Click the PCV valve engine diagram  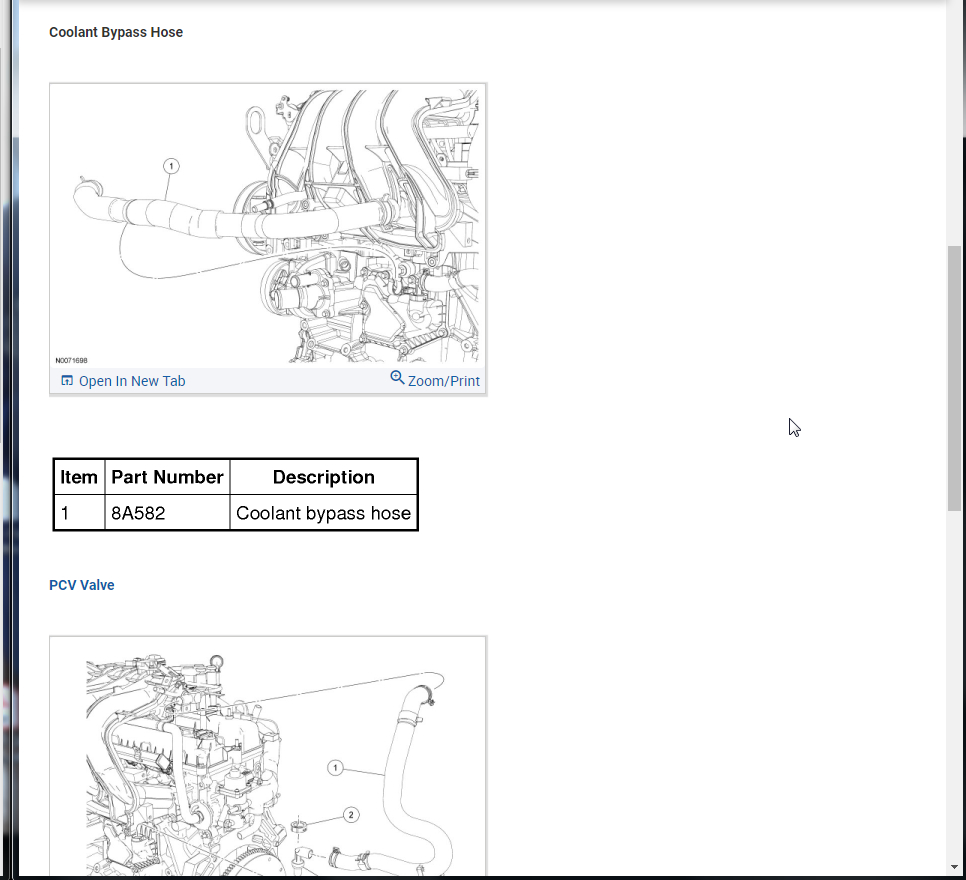click(267, 757)
